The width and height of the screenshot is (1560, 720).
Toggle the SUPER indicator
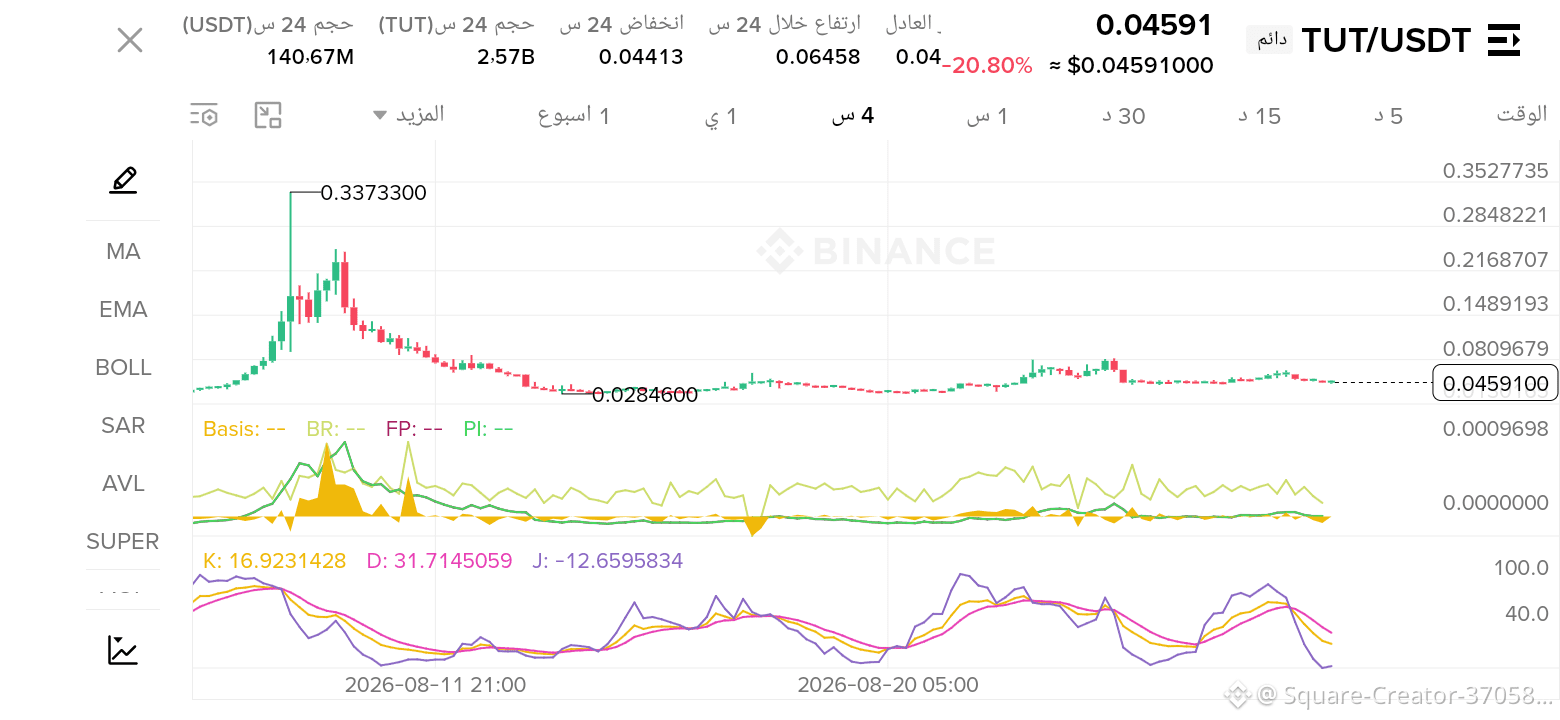[123, 541]
